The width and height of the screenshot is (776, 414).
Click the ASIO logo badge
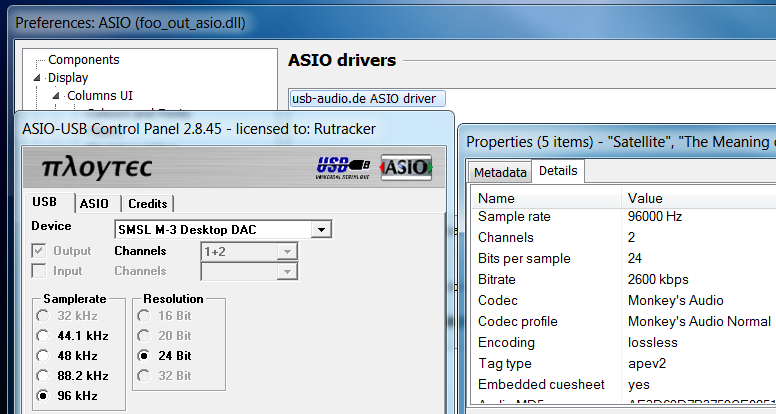tap(406, 166)
